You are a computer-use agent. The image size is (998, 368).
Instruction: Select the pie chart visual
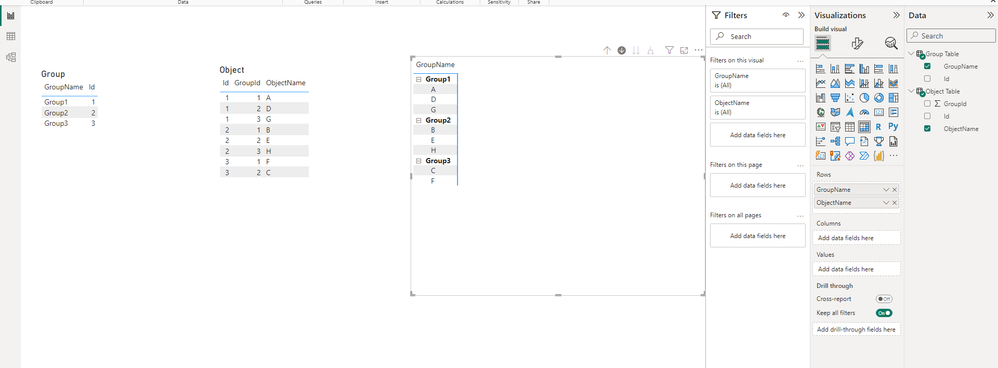864,97
